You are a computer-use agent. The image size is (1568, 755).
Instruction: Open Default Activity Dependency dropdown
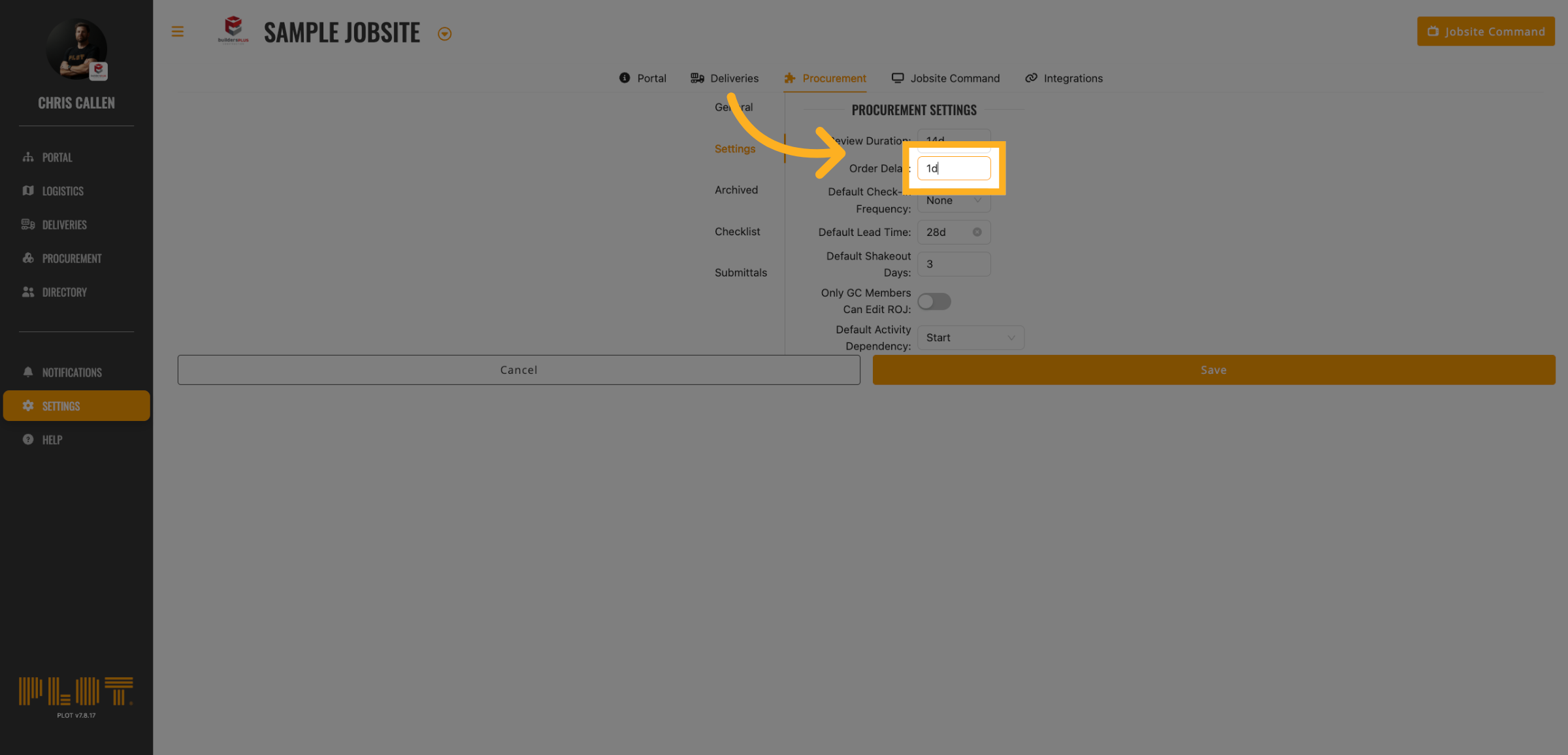(970, 338)
